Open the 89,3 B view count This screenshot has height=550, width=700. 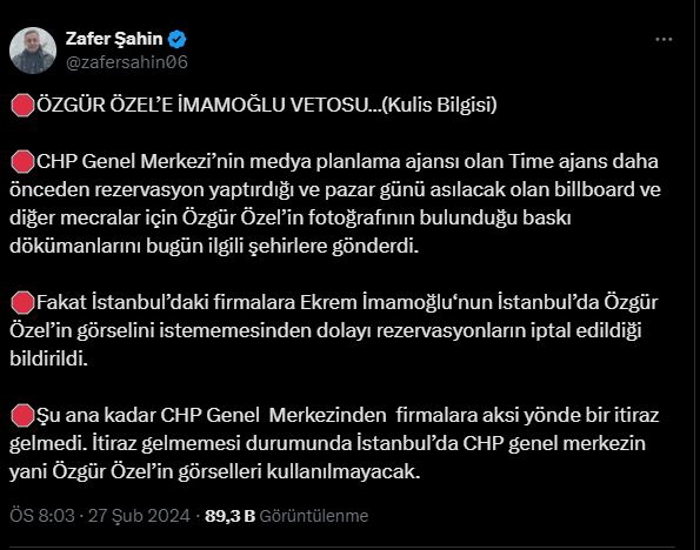pos(230,516)
